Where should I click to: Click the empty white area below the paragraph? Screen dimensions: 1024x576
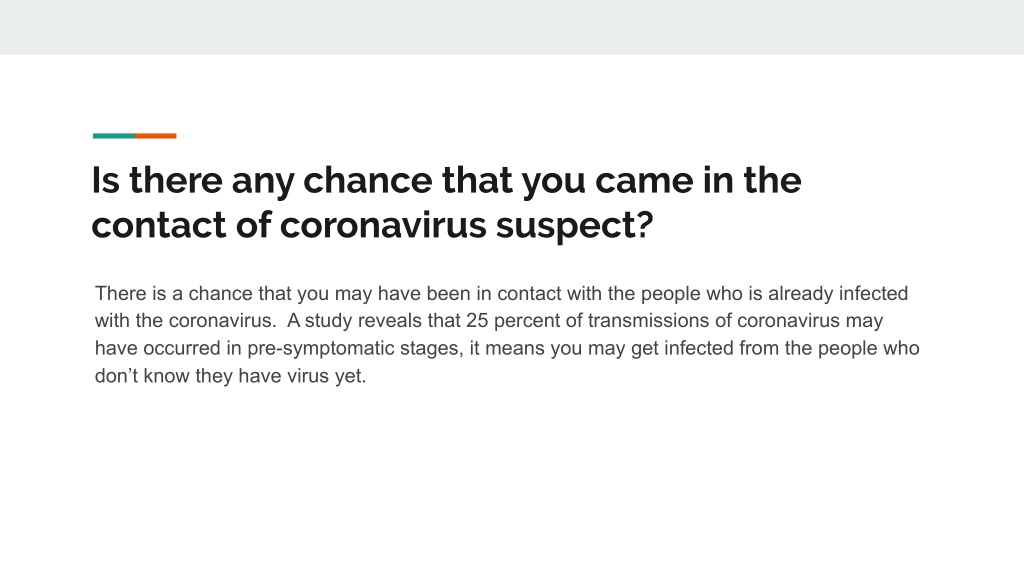pyautogui.click(x=512, y=483)
